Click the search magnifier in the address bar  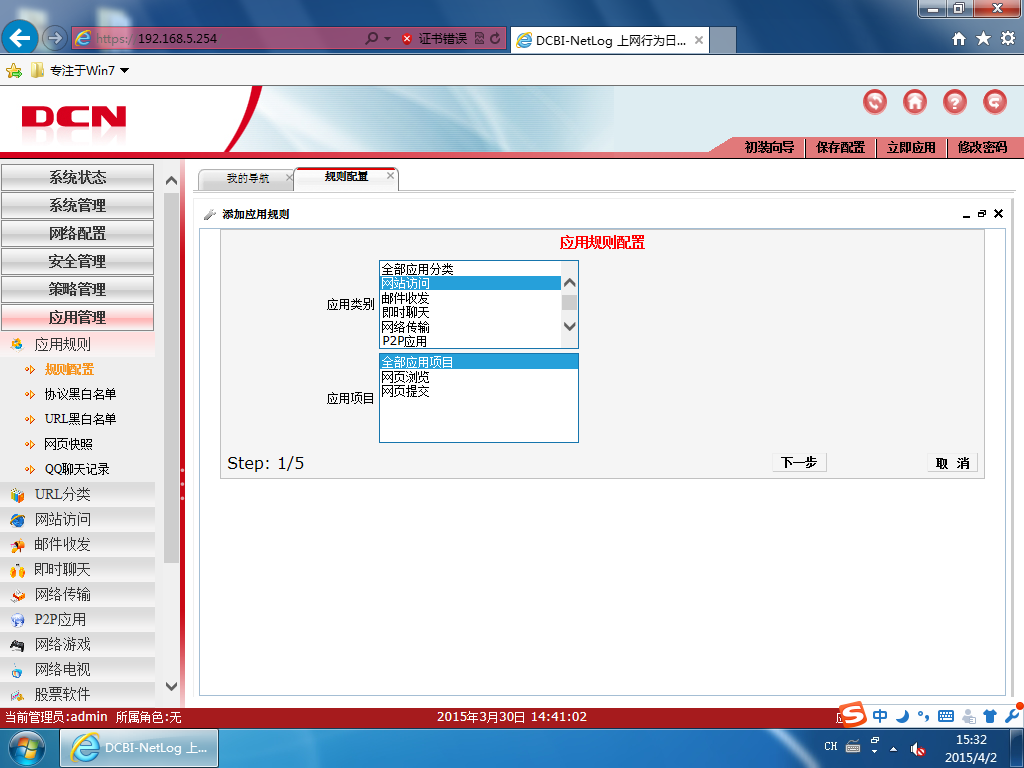(x=372, y=39)
